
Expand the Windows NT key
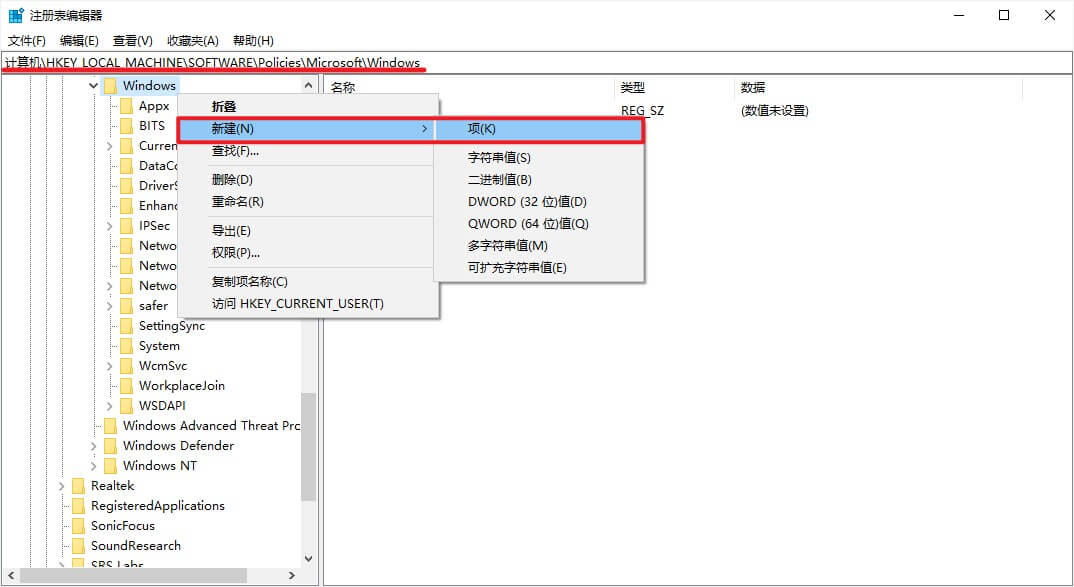[x=93, y=466]
